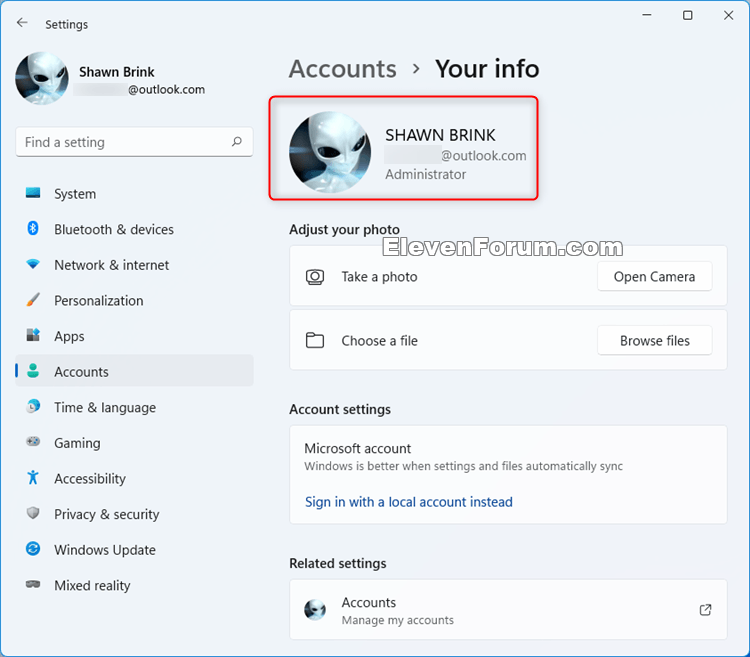Maximize the Settings window
This screenshot has height=657, width=750.
(x=687, y=15)
